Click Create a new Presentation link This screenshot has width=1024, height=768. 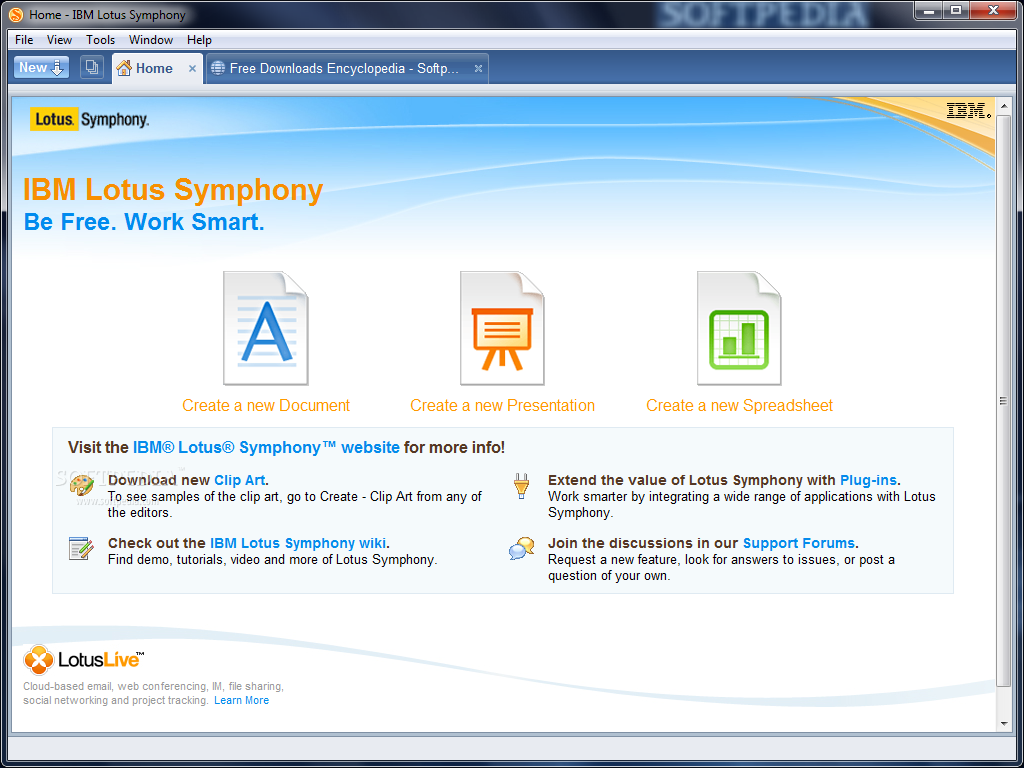point(502,406)
